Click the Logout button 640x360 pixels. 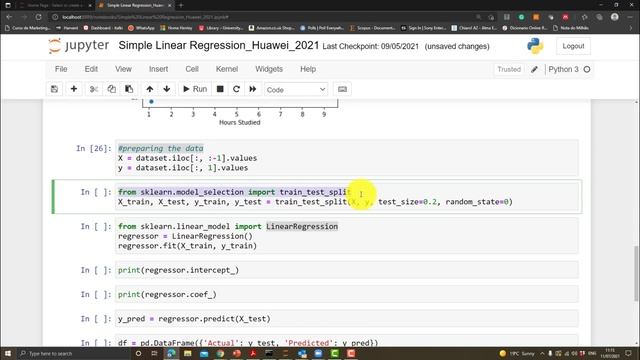(573, 46)
